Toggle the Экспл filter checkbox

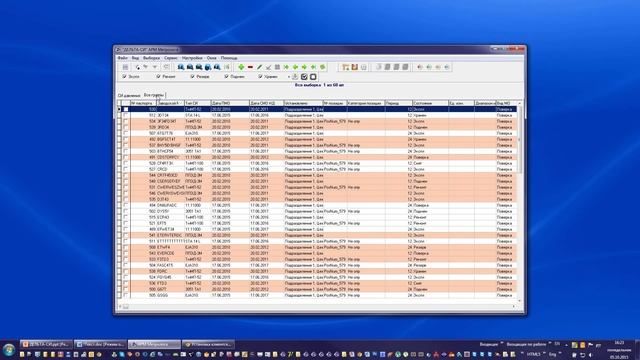124,76
